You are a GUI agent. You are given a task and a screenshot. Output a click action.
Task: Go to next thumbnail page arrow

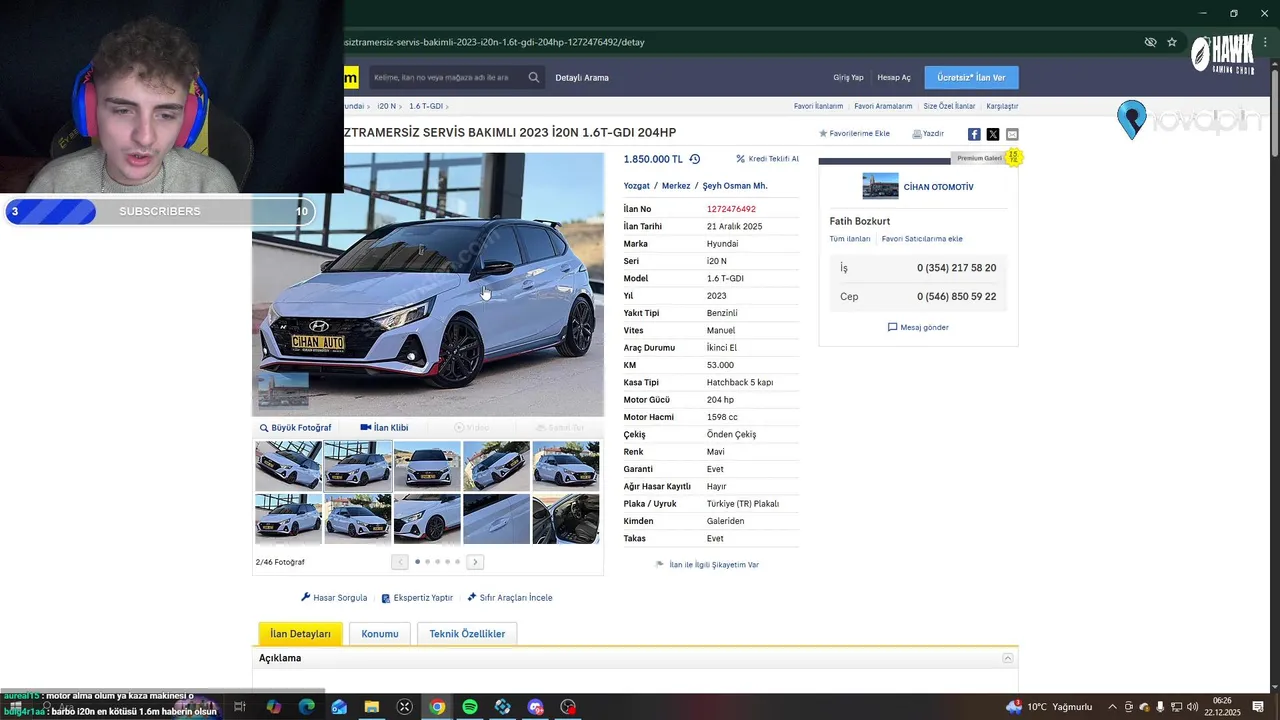476,562
